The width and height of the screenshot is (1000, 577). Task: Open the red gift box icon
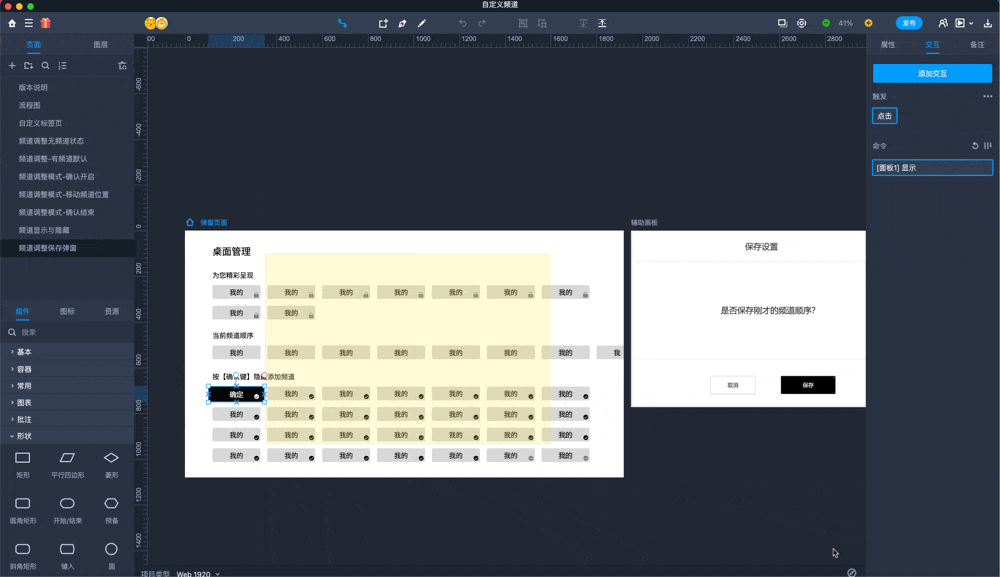click(x=45, y=23)
